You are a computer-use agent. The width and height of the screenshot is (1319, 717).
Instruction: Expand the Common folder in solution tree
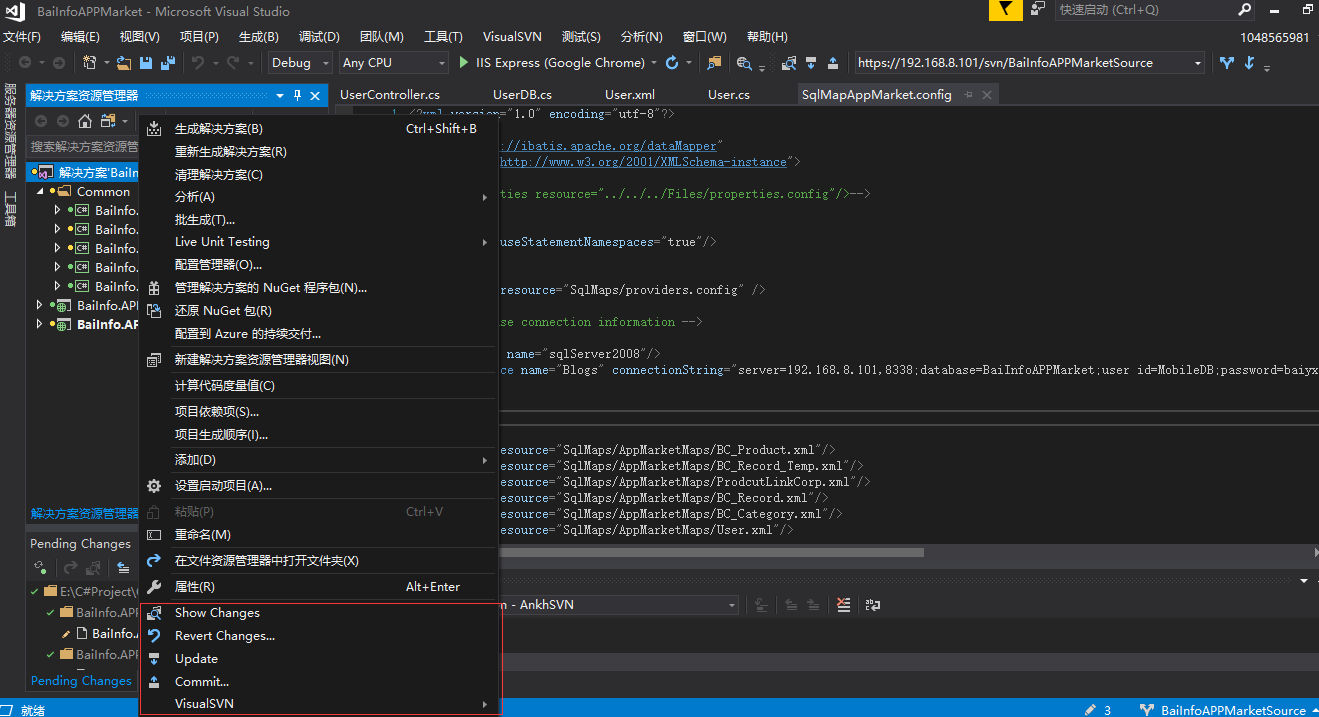(40, 191)
